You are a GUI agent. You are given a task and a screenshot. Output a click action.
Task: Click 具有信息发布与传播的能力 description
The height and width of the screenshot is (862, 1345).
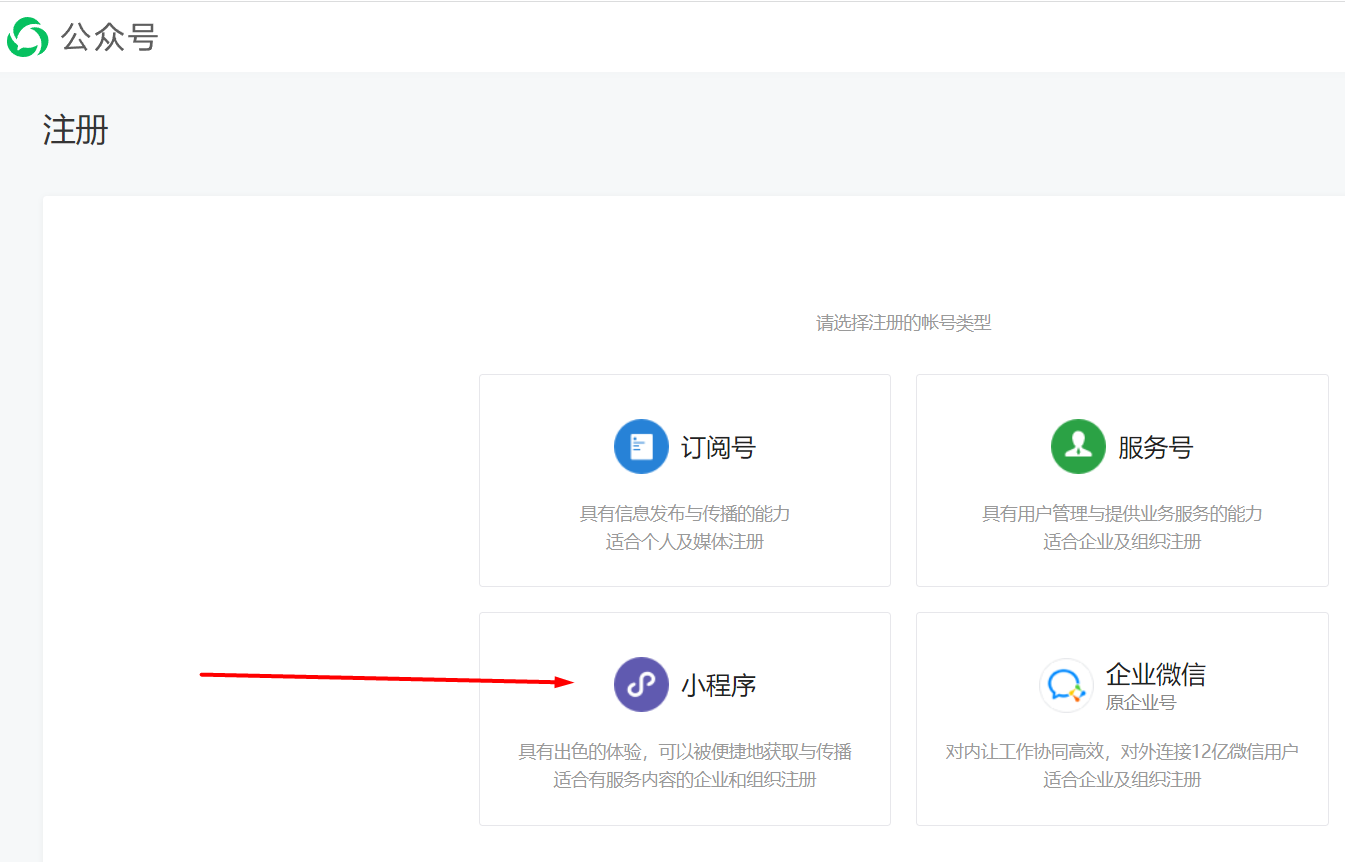685,514
